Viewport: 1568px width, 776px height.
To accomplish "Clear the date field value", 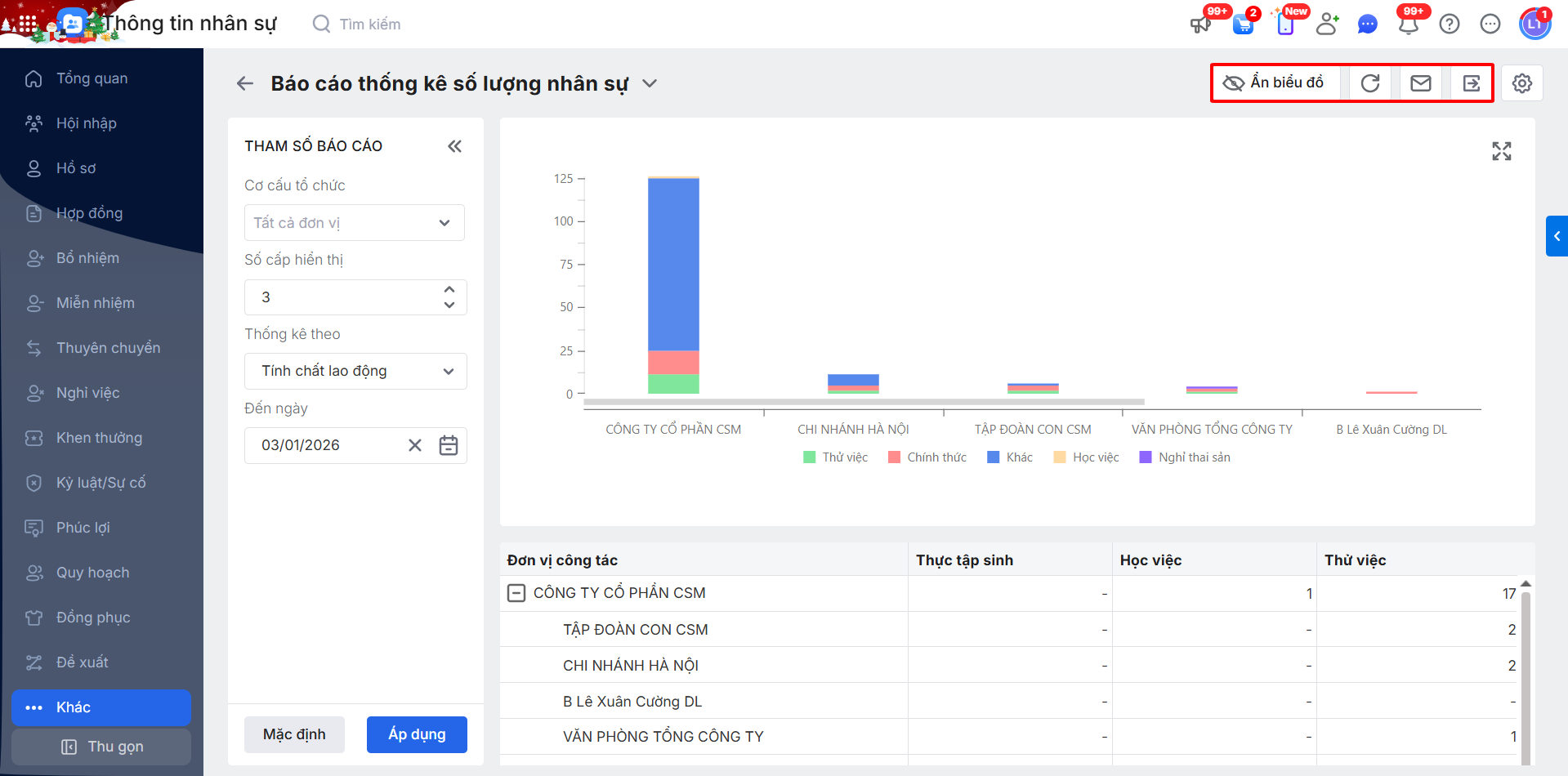I will pyautogui.click(x=415, y=445).
